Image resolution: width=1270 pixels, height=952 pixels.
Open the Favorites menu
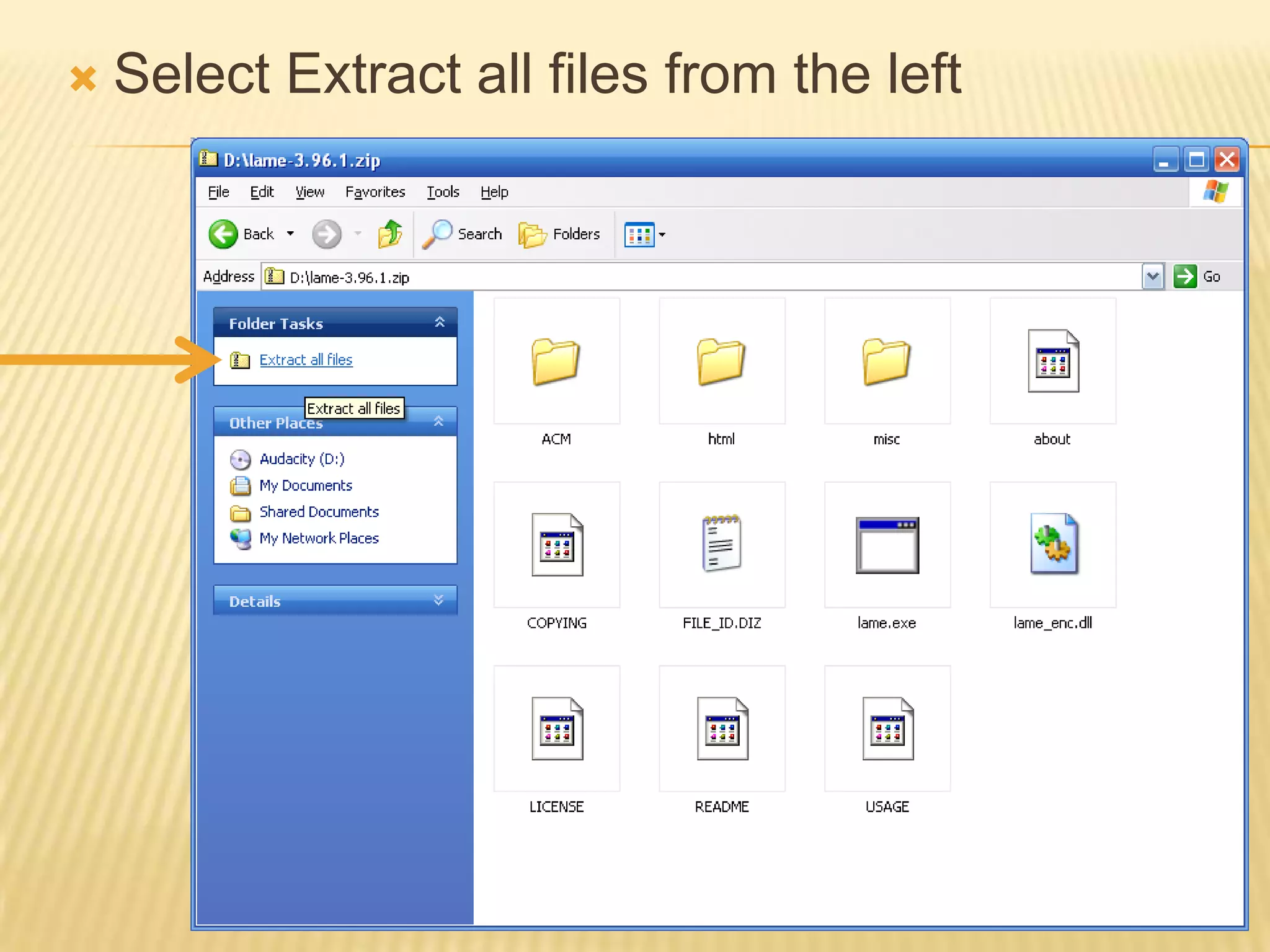point(375,192)
